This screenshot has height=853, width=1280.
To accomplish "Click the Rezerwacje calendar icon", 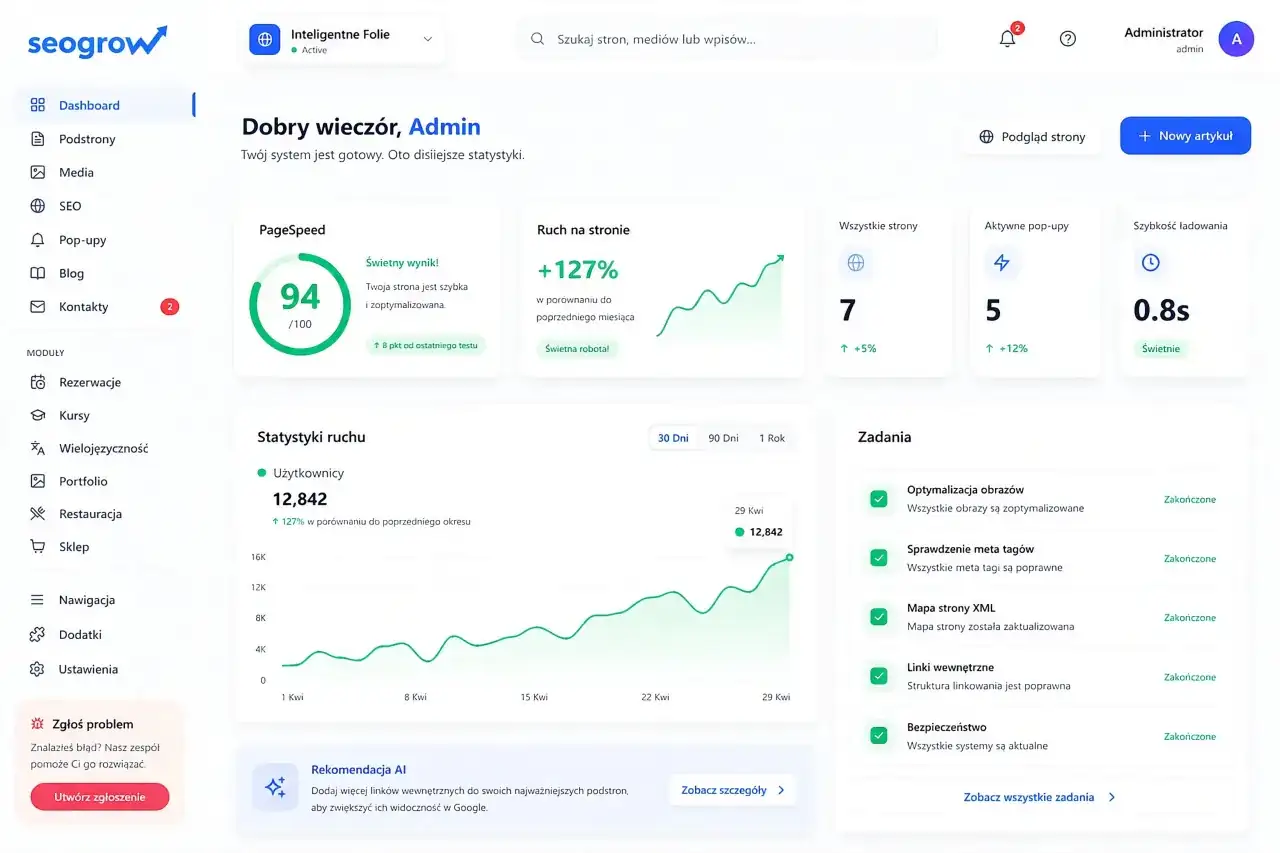I will (x=38, y=382).
